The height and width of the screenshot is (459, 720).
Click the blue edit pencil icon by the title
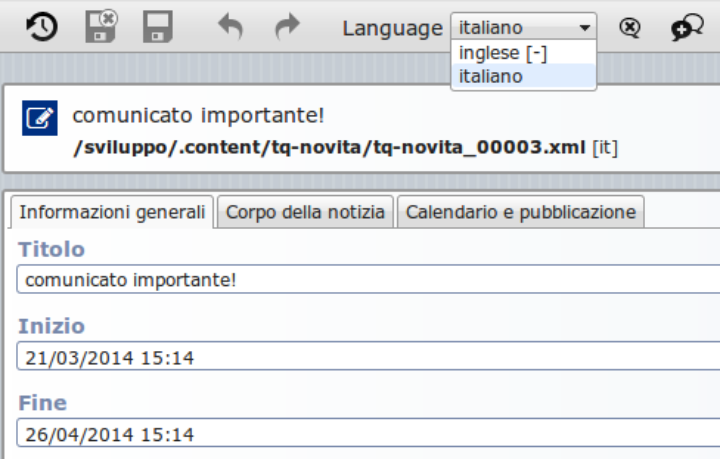pyautogui.click(x=40, y=118)
